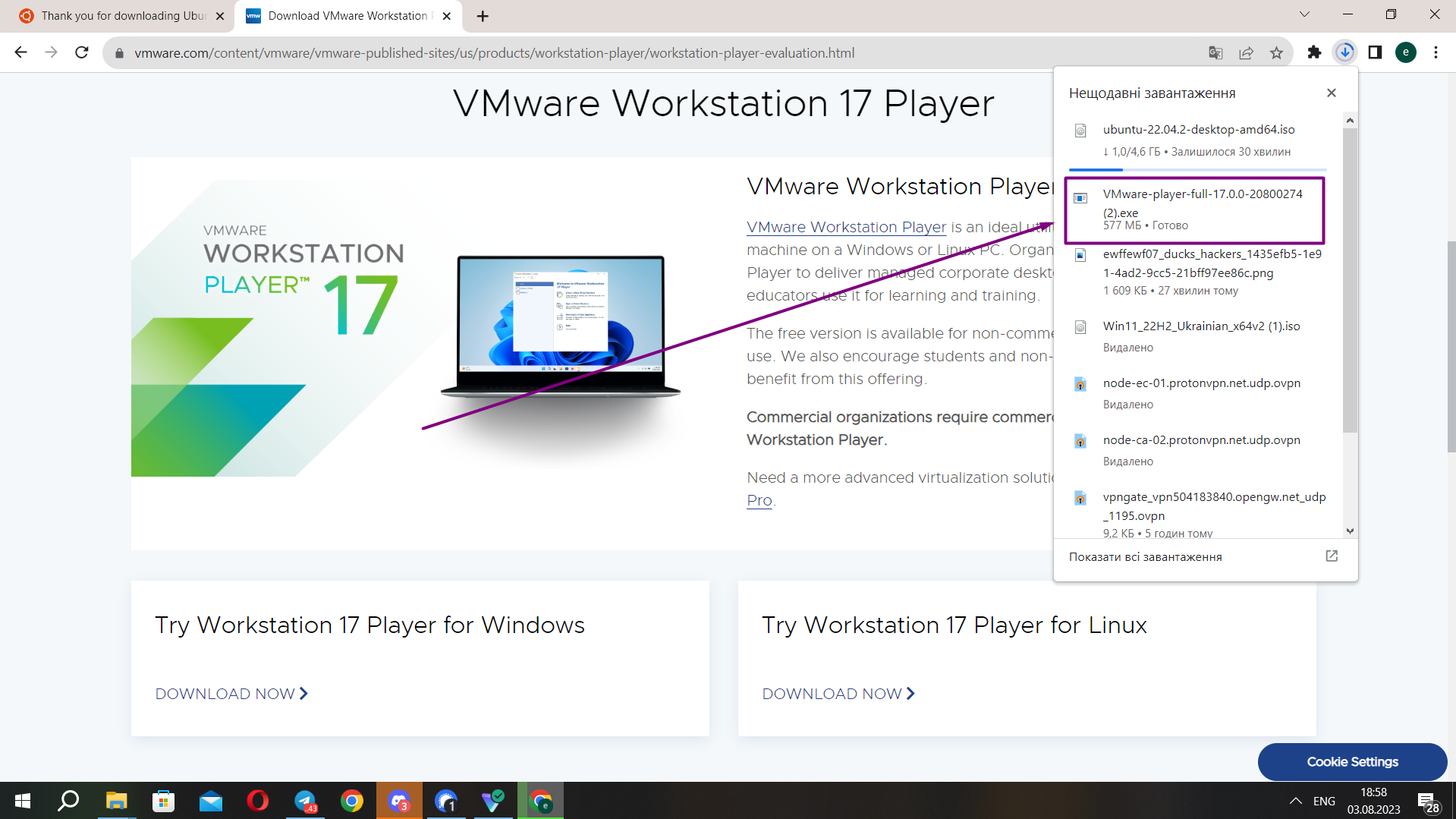The image size is (1456, 819).
Task: Follow the Pro link
Action: click(x=759, y=500)
